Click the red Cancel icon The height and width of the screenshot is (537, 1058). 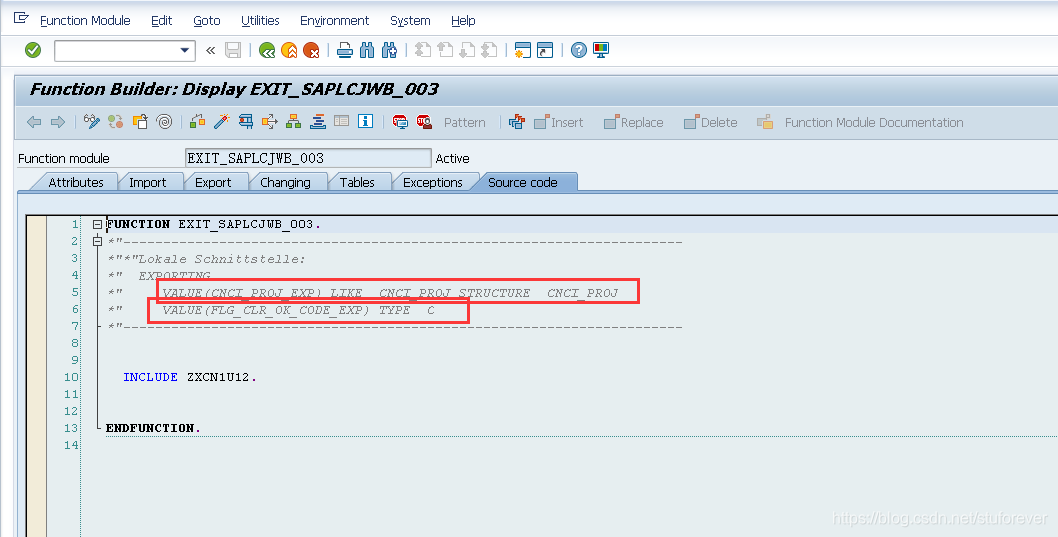tap(311, 50)
